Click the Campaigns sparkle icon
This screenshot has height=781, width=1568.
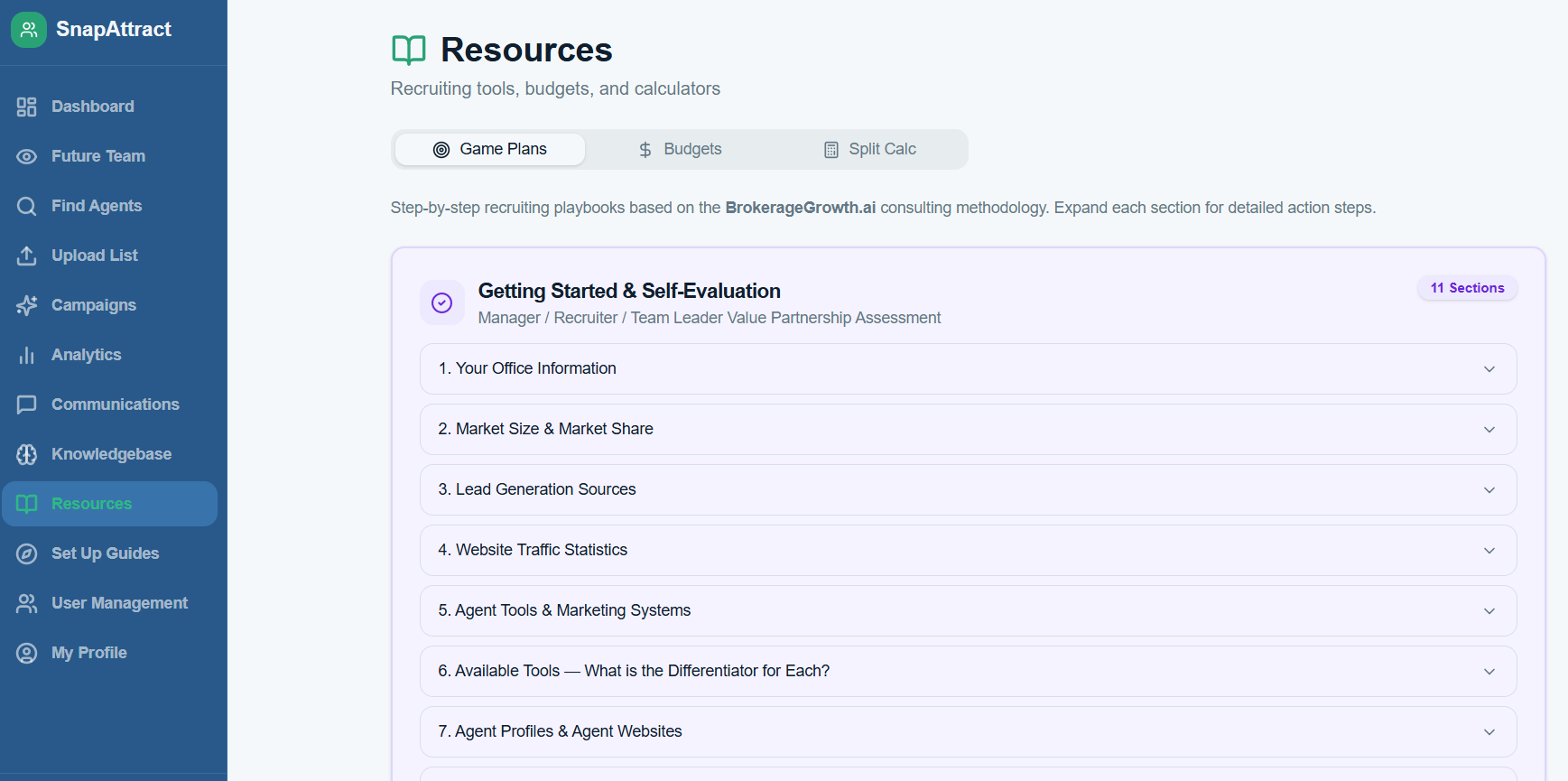(27, 305)
